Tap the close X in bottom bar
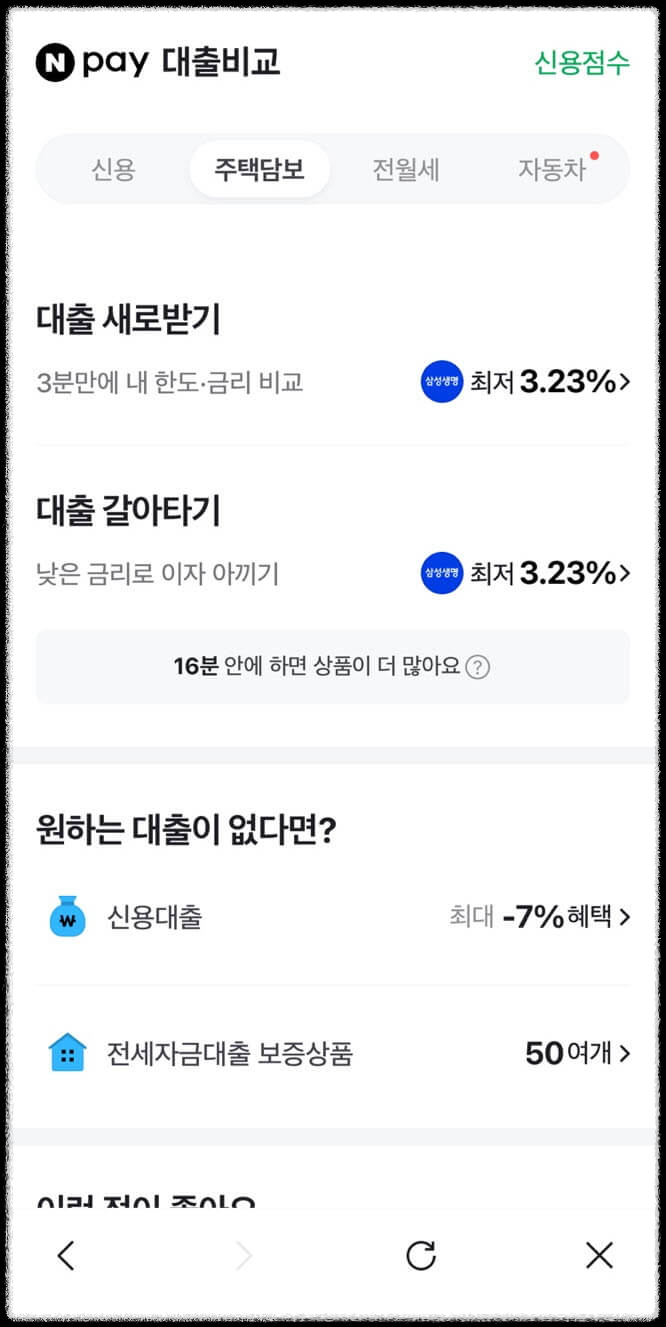The width and height of the screenshot is (666, 1327). pyautogui.click(x=597, y=1255)
